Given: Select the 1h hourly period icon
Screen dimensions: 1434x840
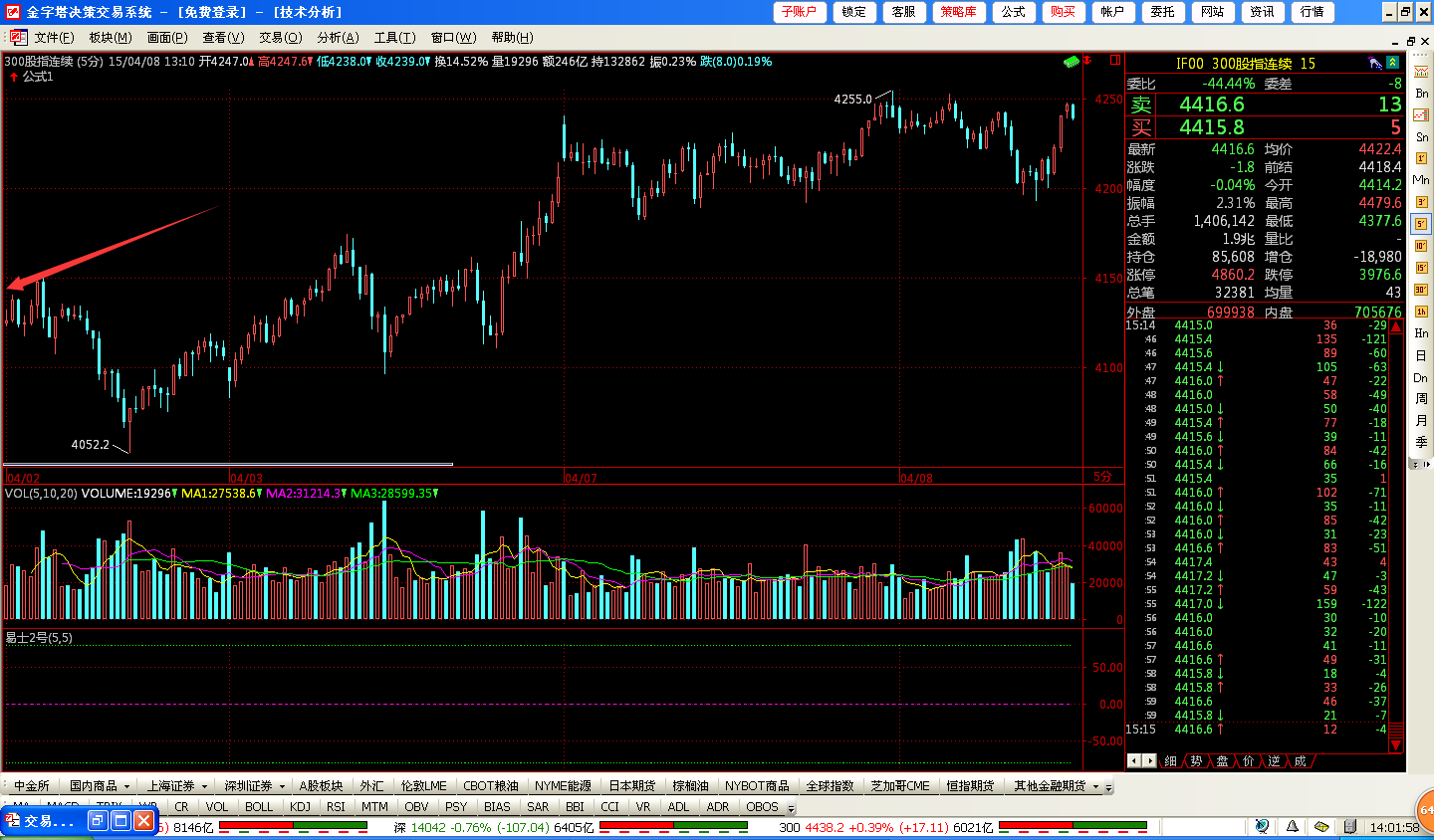Looking at the screenshot, I should (1421, 312).
